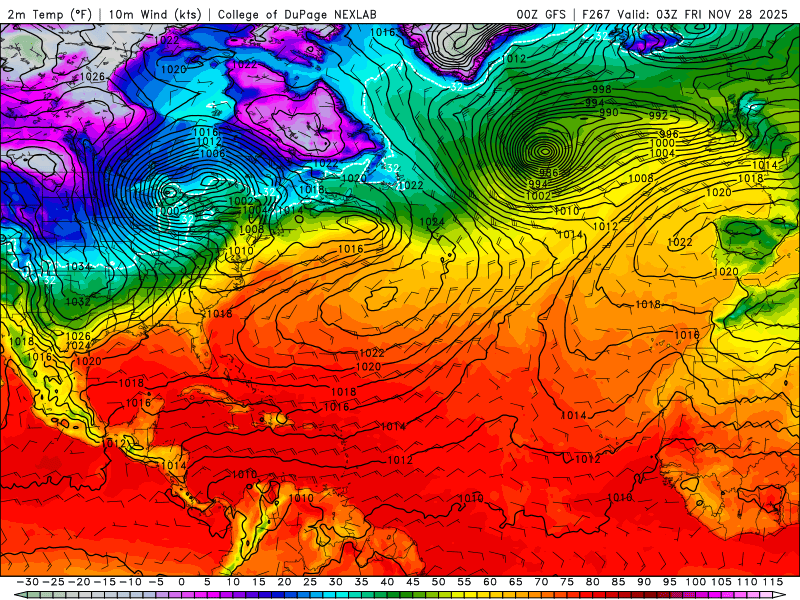Click the 1032 isobar pressure label

click(78, 302)
